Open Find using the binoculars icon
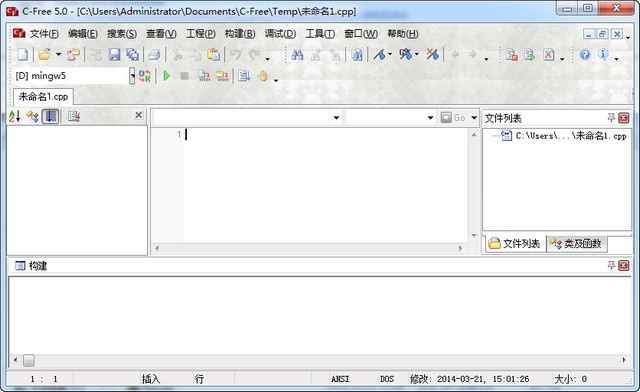 click(x=297, y=54)
